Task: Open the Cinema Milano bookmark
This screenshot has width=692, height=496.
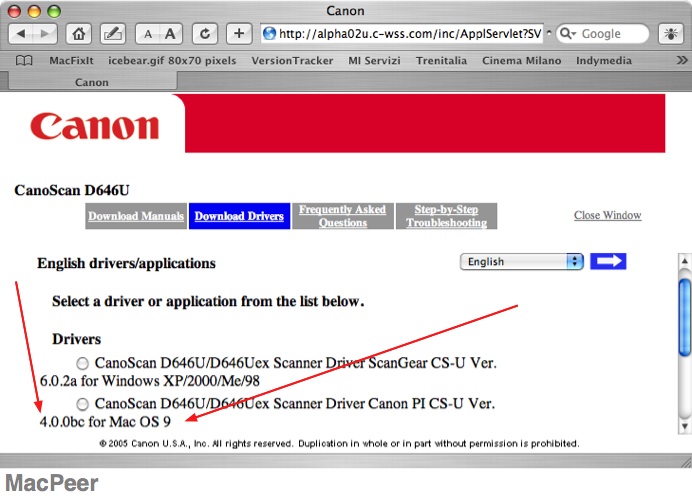Action: pyautogui.click(x=522, y=60)
